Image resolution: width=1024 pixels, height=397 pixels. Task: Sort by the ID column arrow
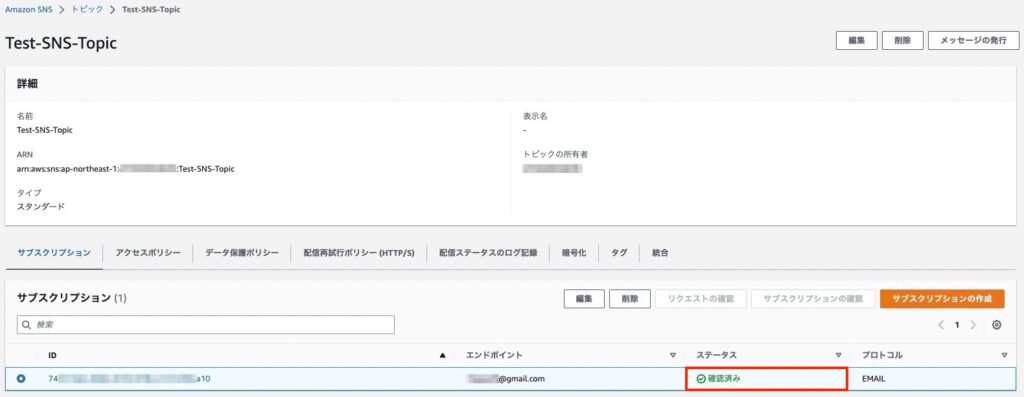[443, 355]
